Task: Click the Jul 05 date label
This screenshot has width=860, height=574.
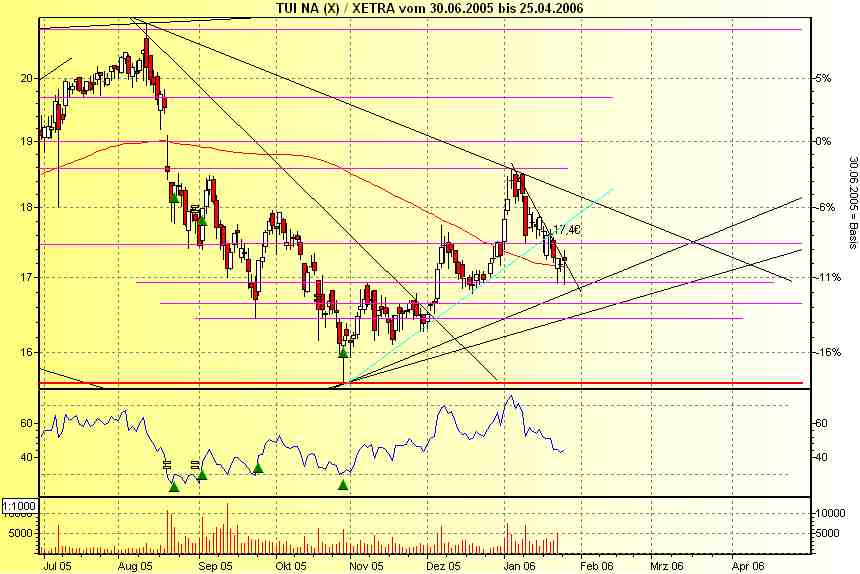Action: [57, 565]
